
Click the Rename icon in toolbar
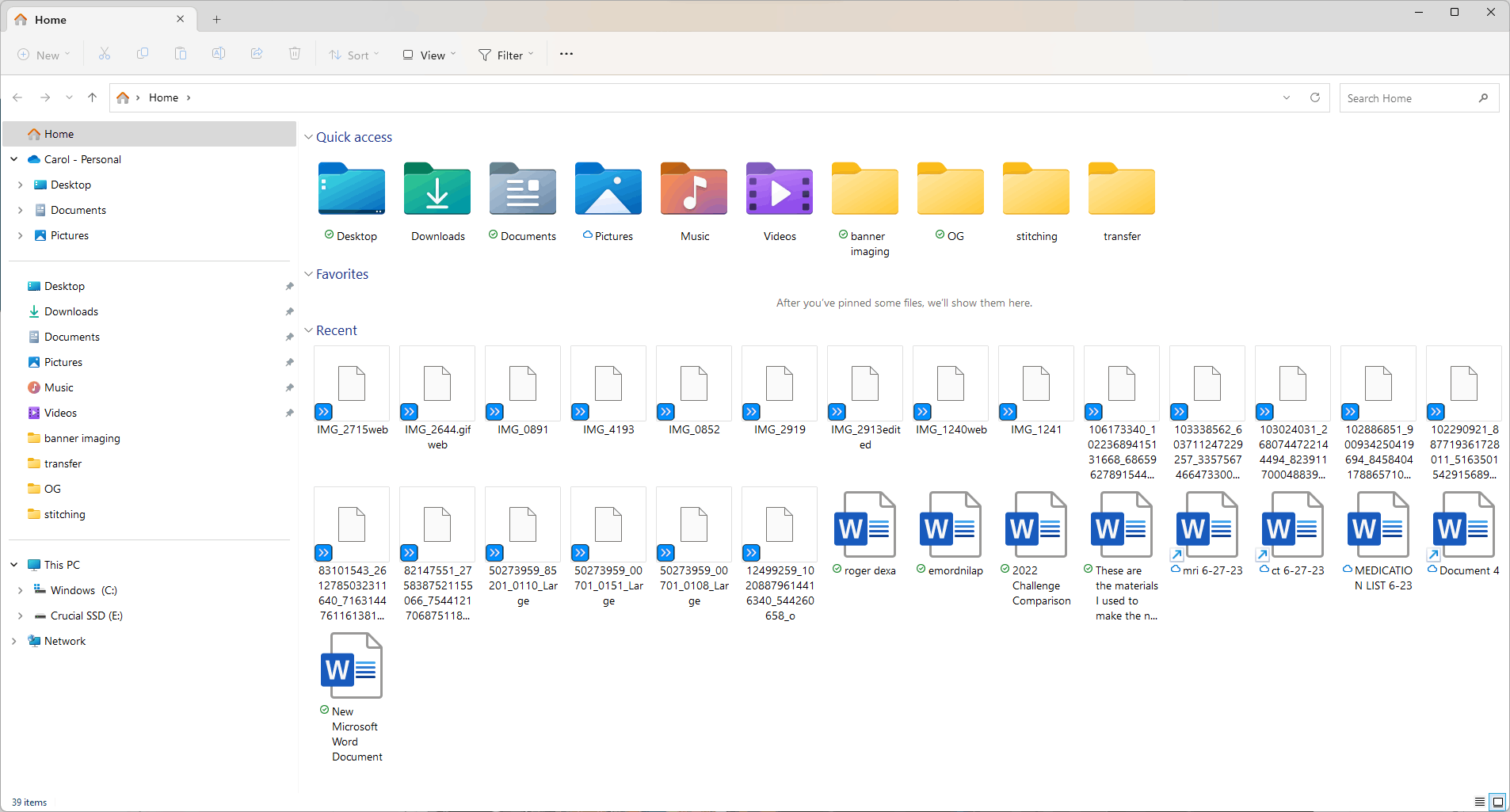click(219, 54)
